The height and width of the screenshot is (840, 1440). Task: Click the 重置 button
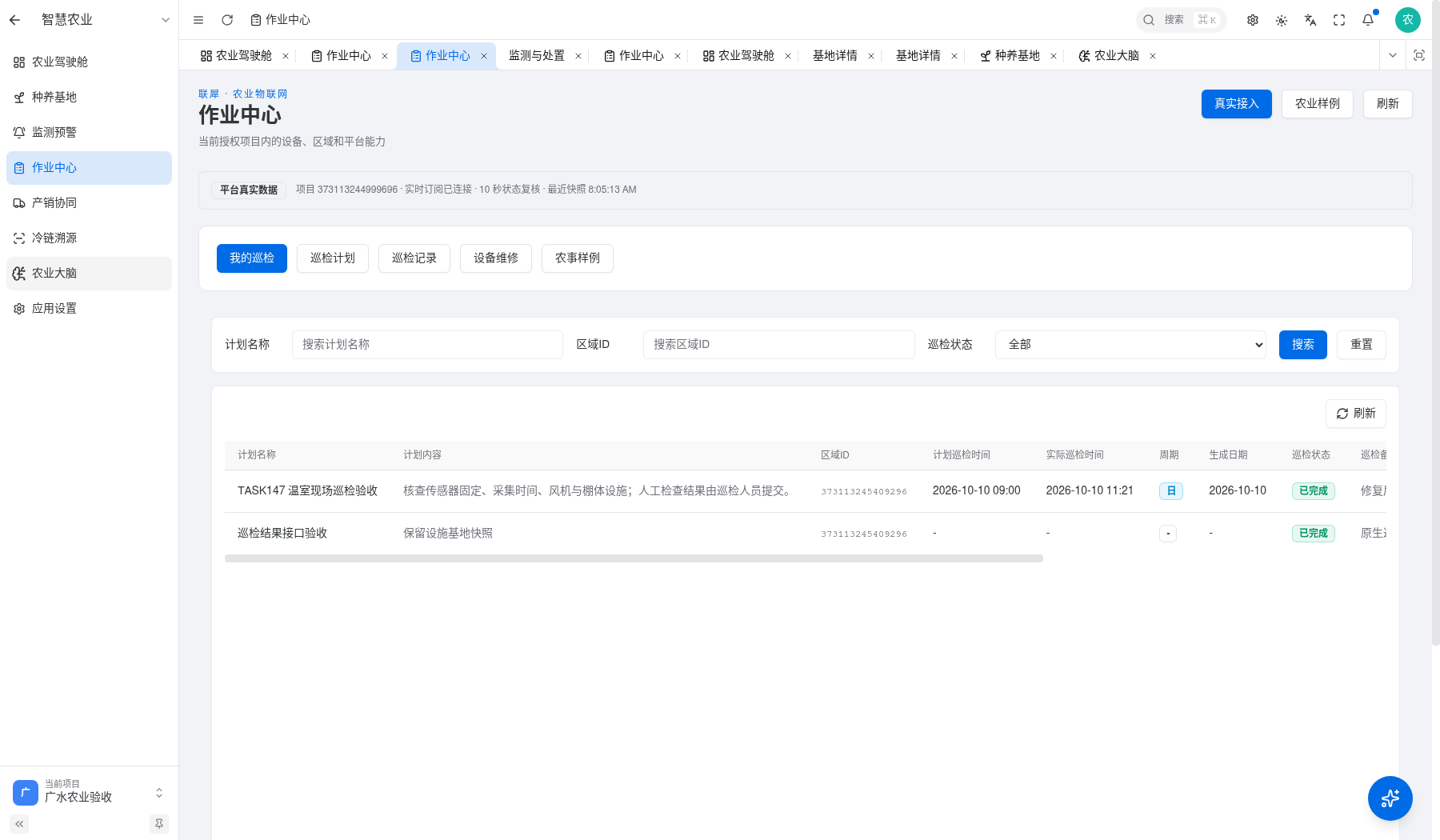coord(1362,345)
